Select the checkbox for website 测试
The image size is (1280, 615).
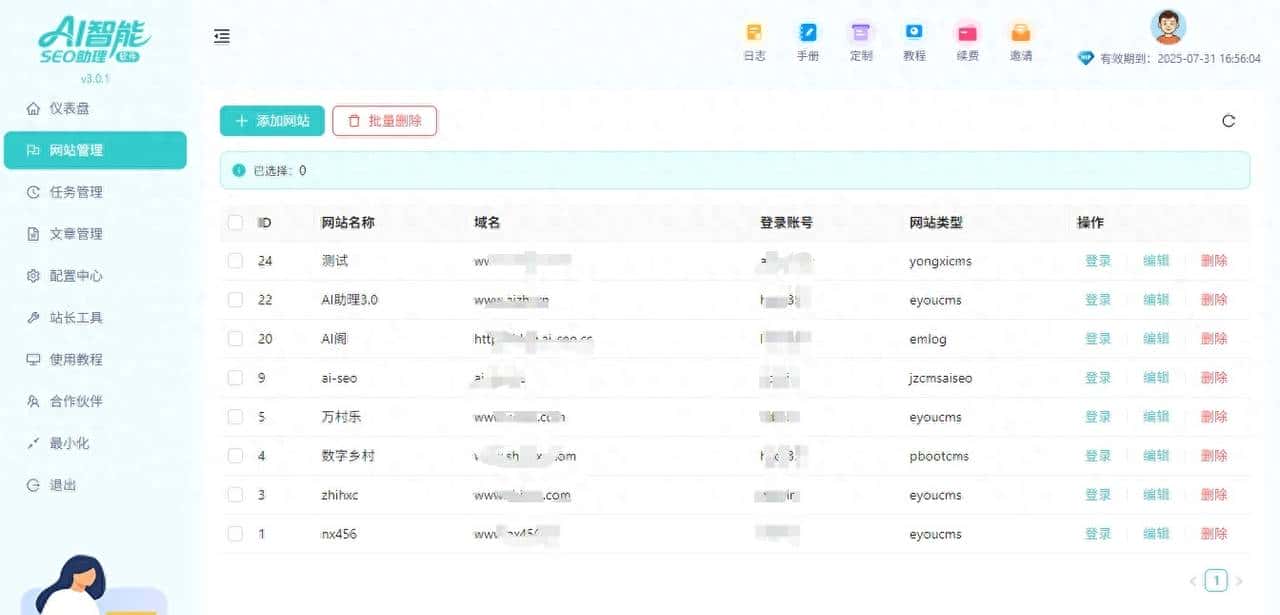(x=235, y=260)
